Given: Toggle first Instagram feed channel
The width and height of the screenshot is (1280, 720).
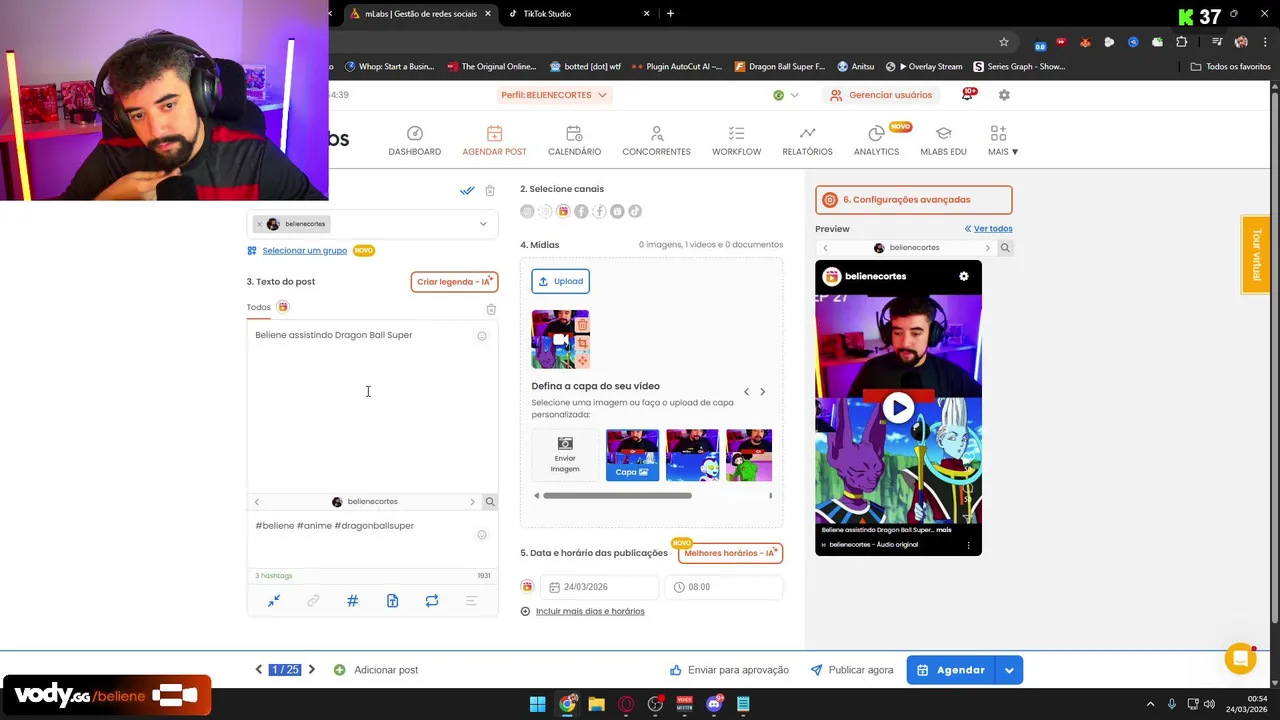Looking at the screenshot, I should click(x=527, y=211).
